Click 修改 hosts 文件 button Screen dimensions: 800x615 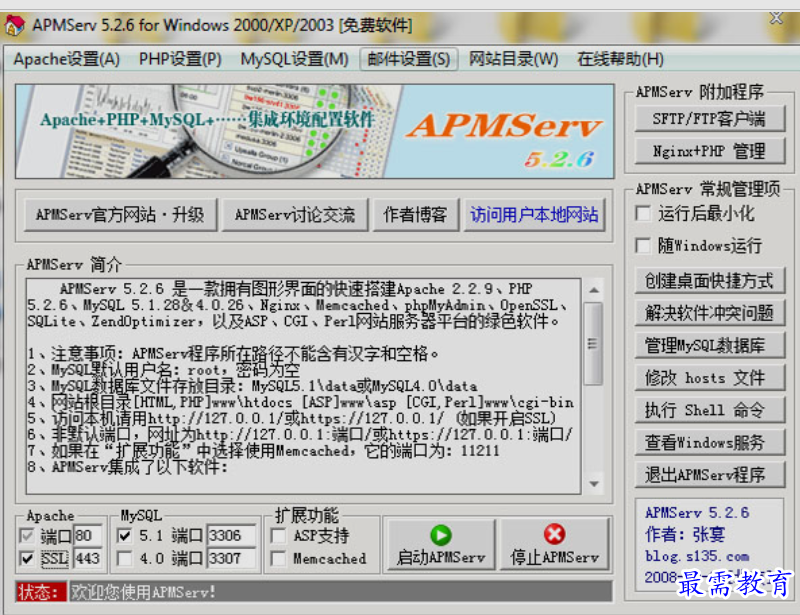tap(709, 377)
